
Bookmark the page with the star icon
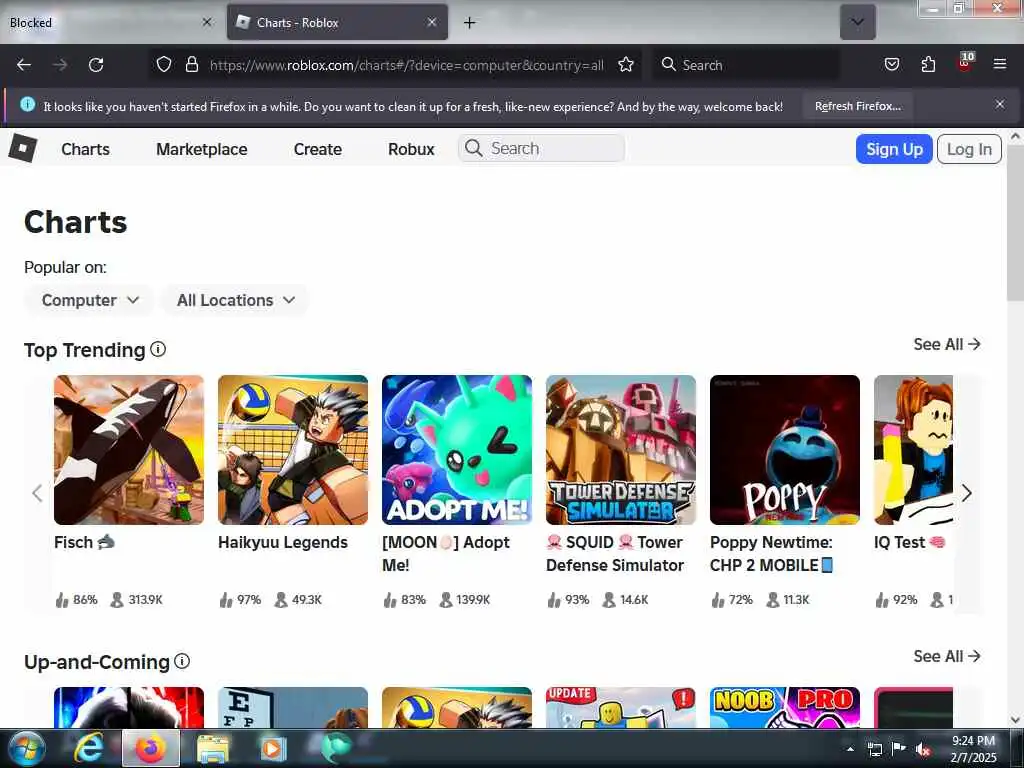[626, 64]
